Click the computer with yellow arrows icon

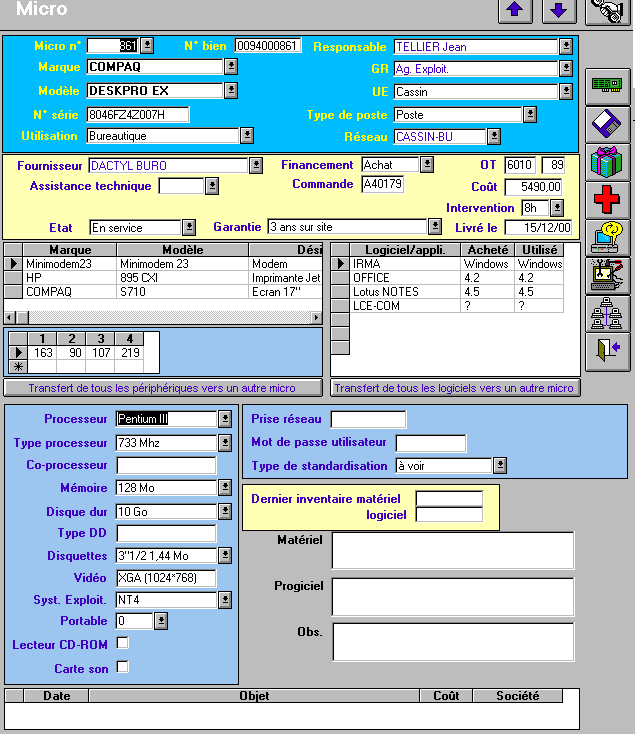pyautogui.click(x=607, y=238)
